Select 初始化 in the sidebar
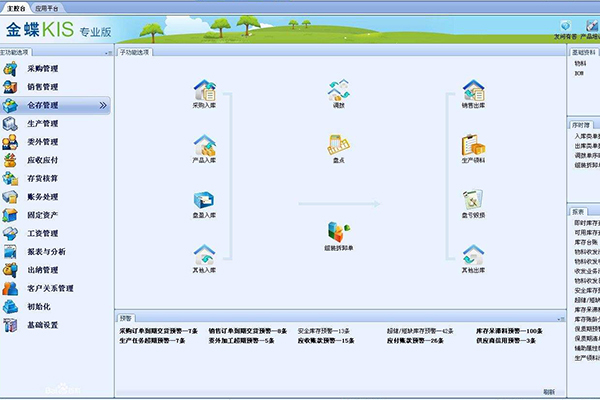The image size is (600, 400). tap(39, 307)
